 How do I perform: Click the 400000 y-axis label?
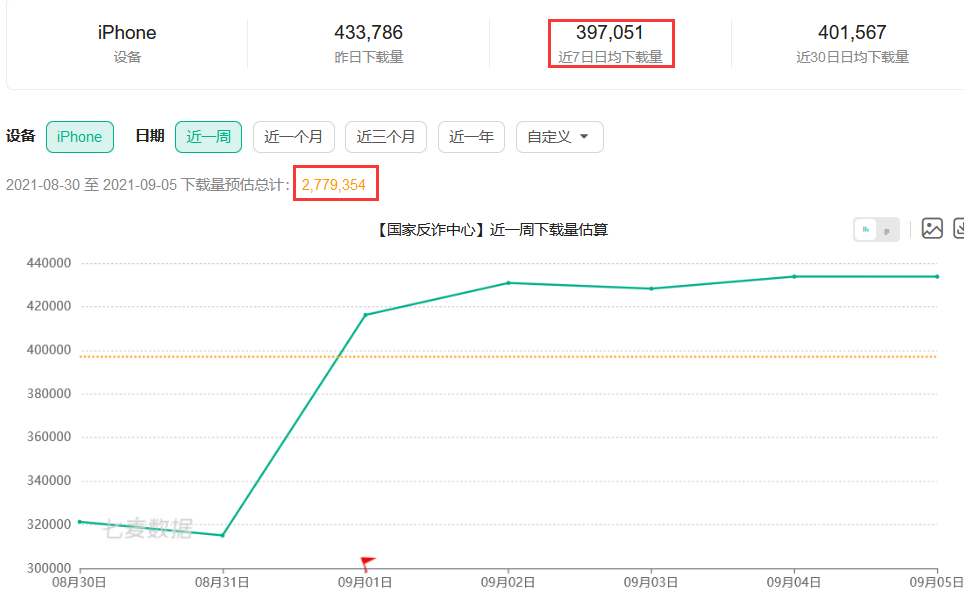pos(49,350)
